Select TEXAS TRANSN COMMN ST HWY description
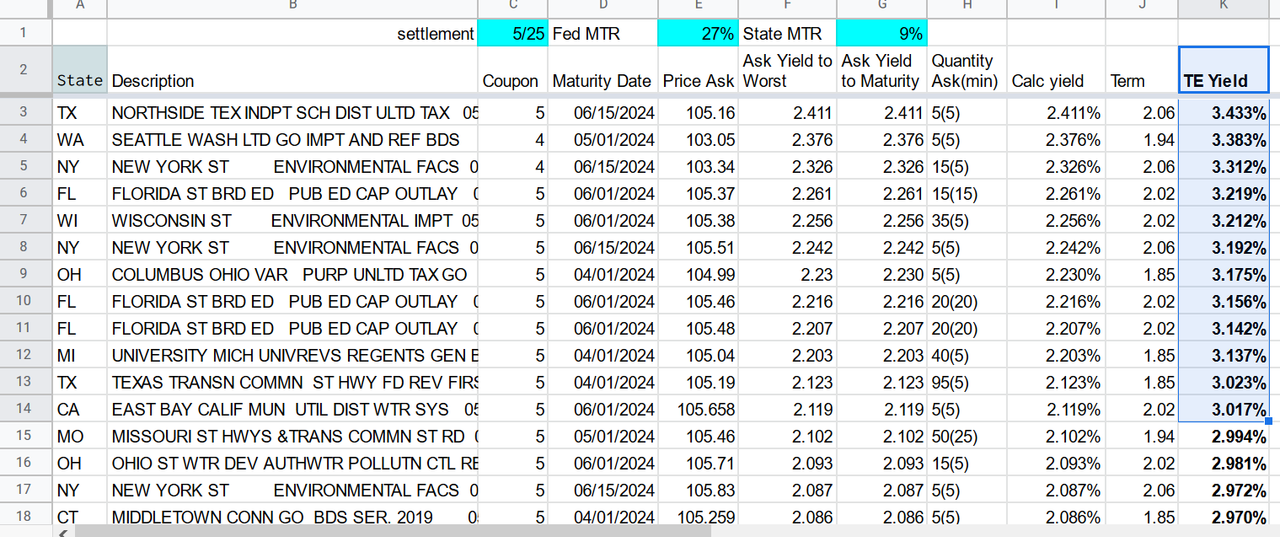Image resolution: width=1280 pixels, height=537 pixels. [x=292, y=382]
